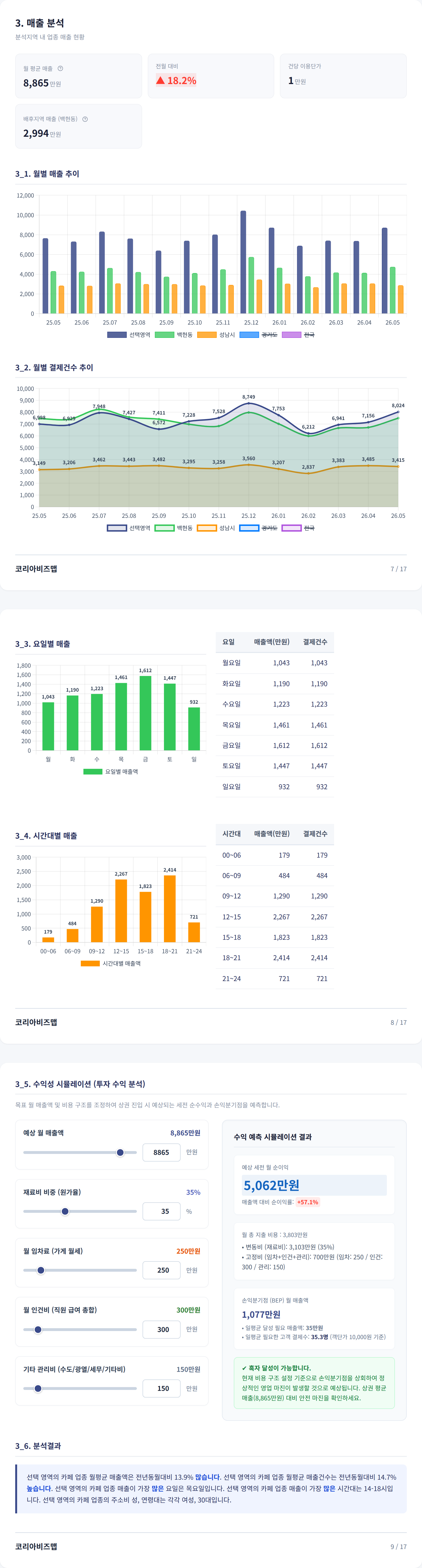Screen dimensions: 422x1568
Task: Enable 전국 series in 월별 매출 추이 legend
Action: 298,335
